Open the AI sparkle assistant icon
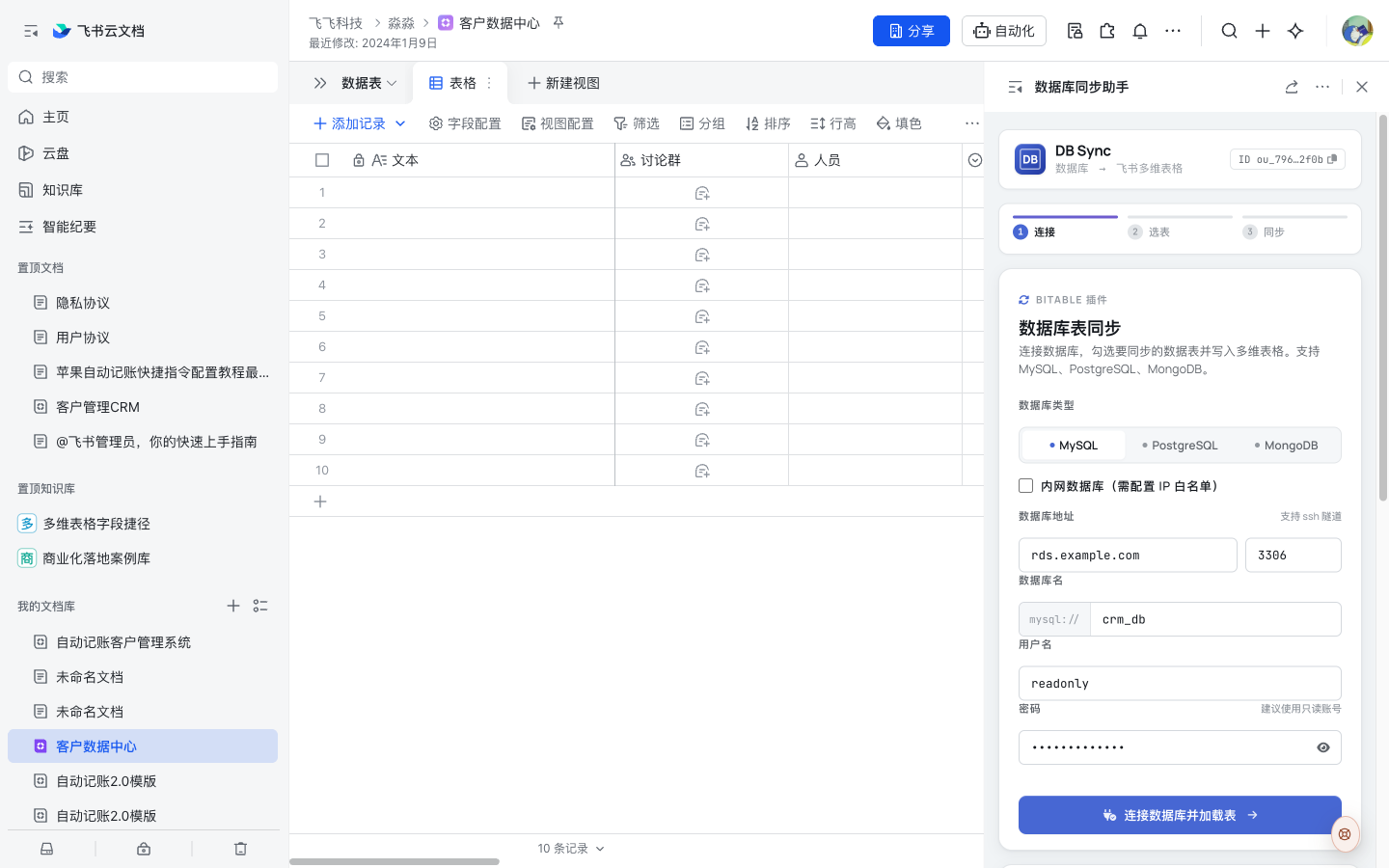This screenshot has height=868, width=1389. tap(1295, 31)
